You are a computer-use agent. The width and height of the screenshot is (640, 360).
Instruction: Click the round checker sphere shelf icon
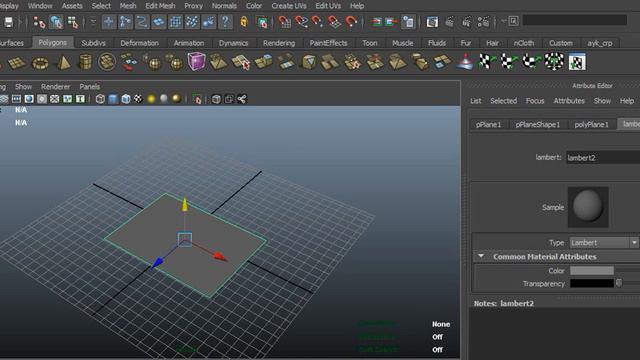pyautogui.click(x=554, y=62)
